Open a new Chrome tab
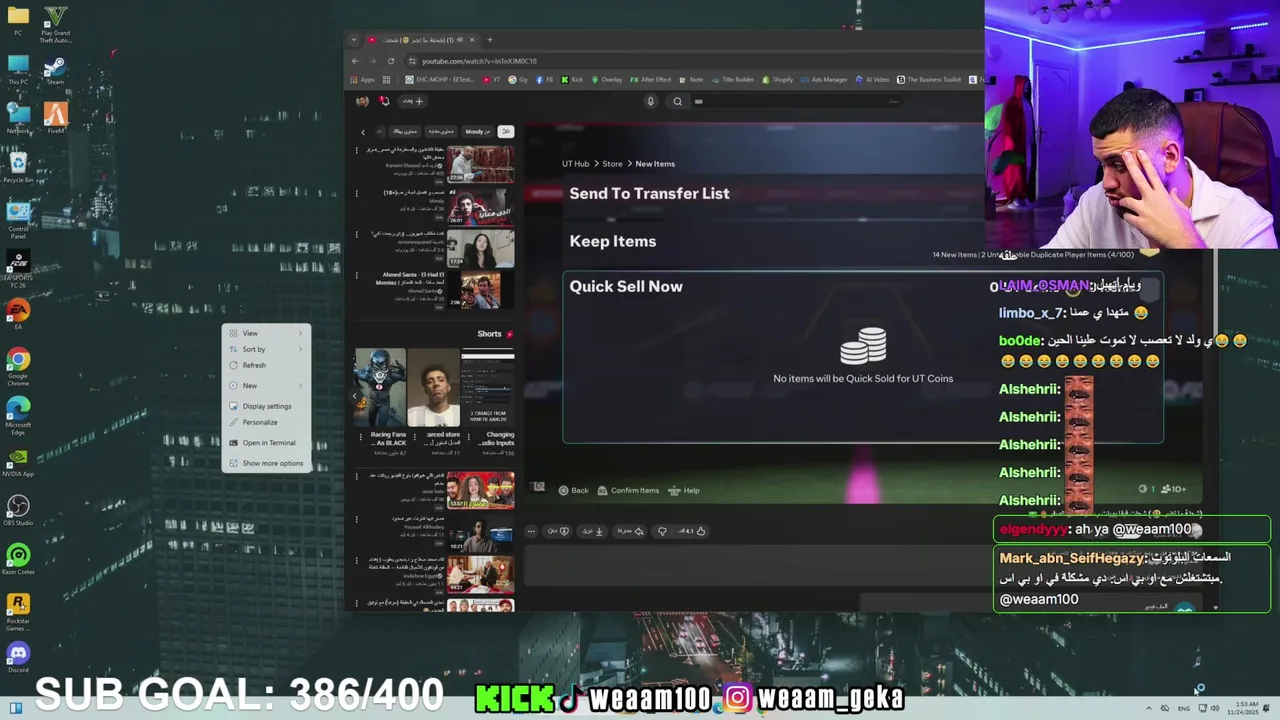This screenshot has height=720, width=1280. tap(489, 40)
